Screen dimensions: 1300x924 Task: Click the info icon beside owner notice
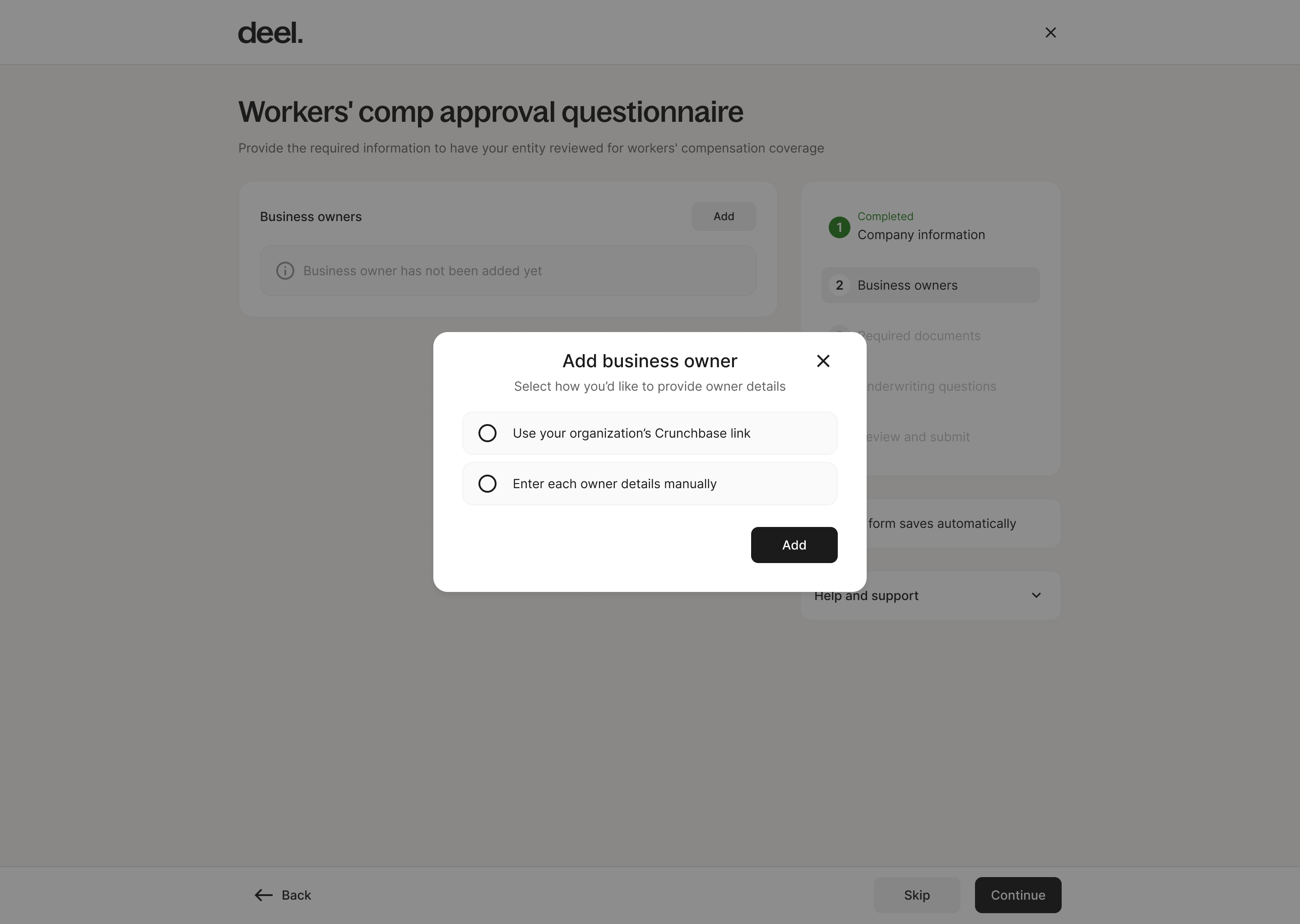tap(285, 271)
